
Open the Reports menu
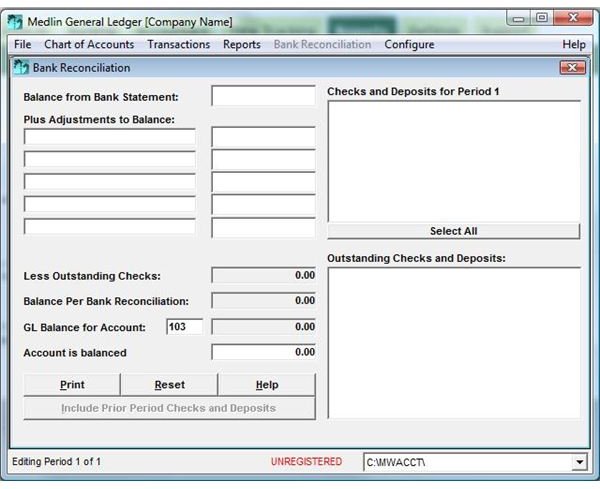[x=242, y=44]
